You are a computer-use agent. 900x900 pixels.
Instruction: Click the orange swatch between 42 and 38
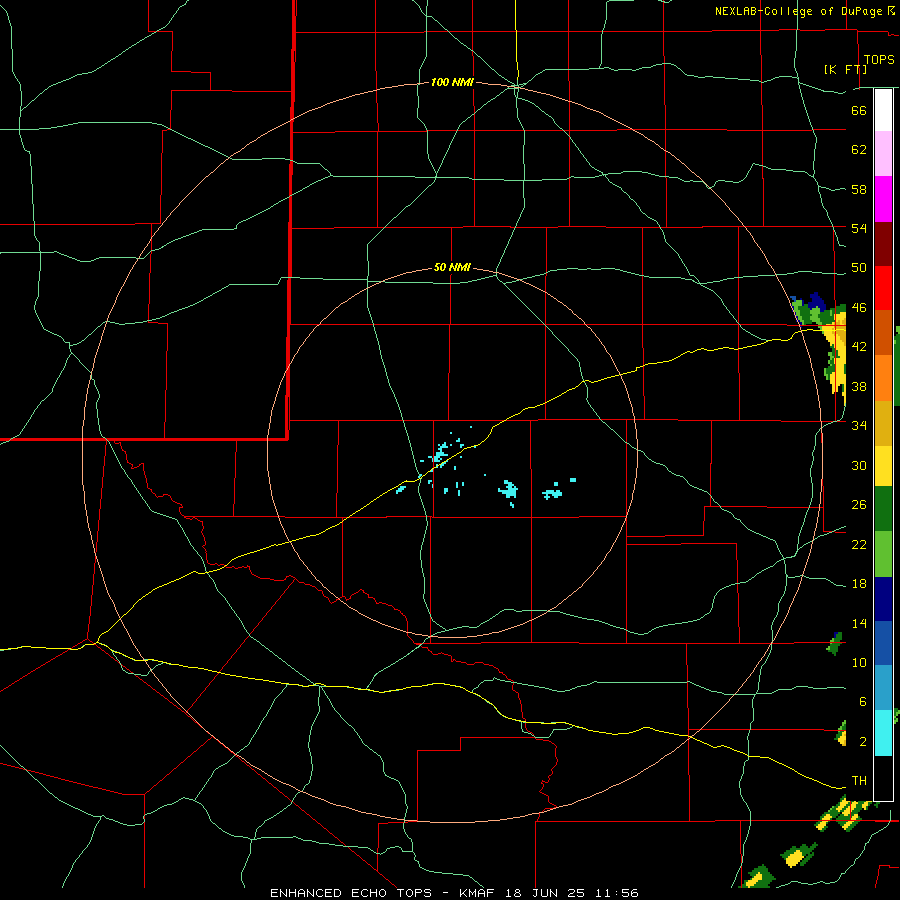pyautogui.click(x=883, y=378)
